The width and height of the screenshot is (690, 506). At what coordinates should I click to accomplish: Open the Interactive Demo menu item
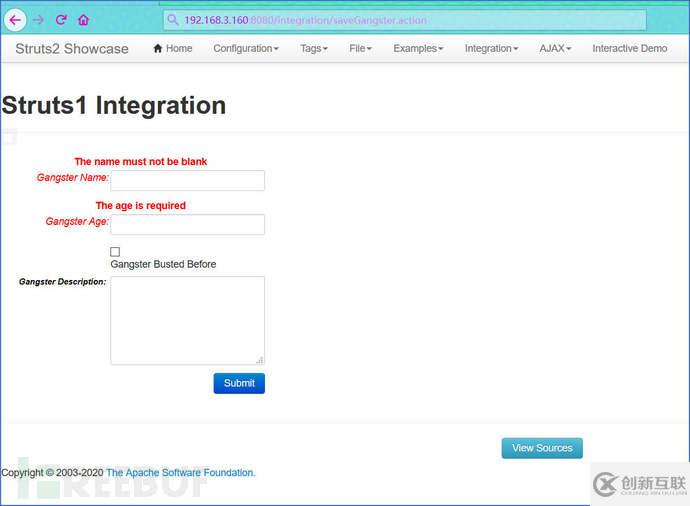630,48
